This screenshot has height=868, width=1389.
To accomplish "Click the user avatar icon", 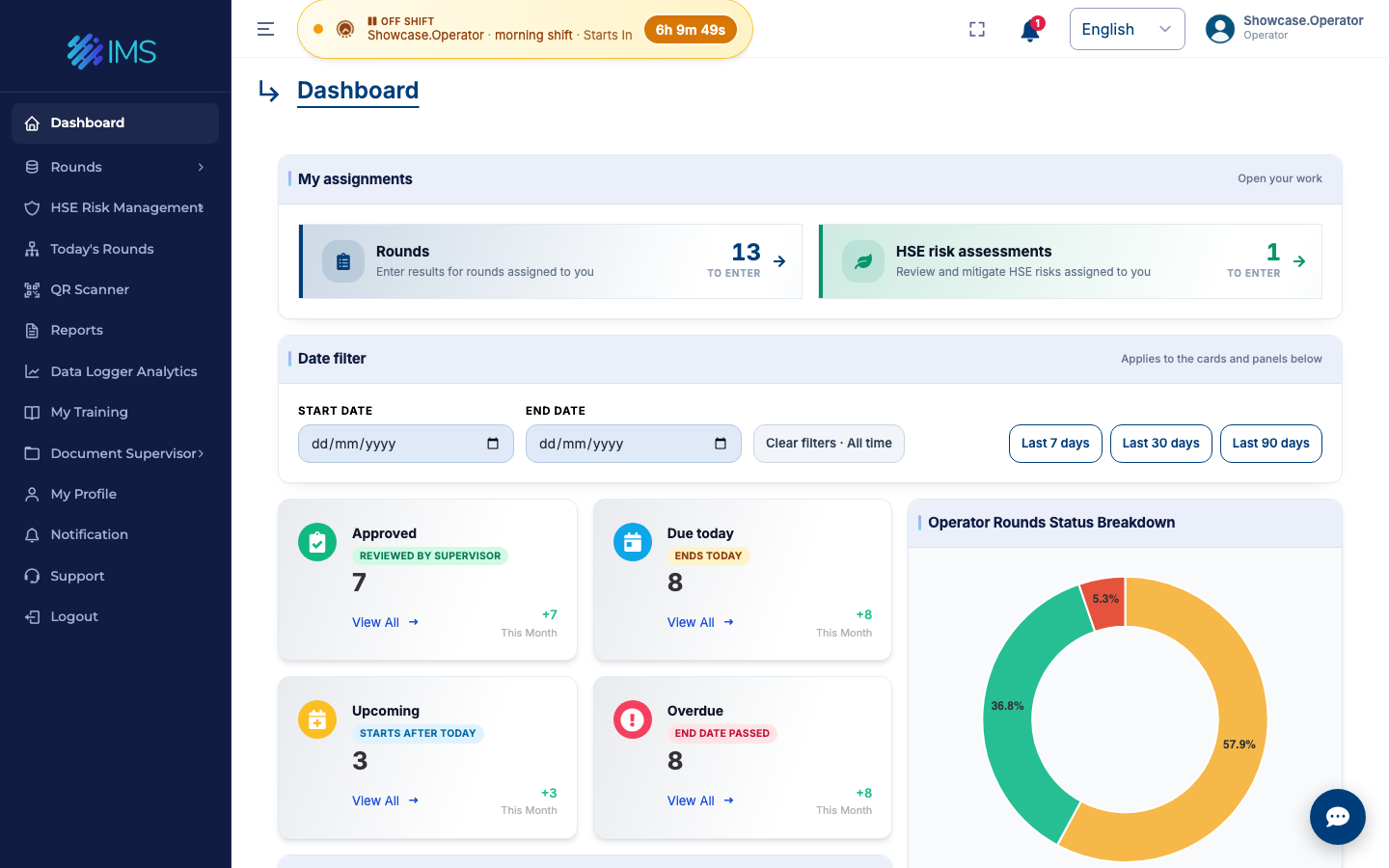I will tap(1220, 29).
